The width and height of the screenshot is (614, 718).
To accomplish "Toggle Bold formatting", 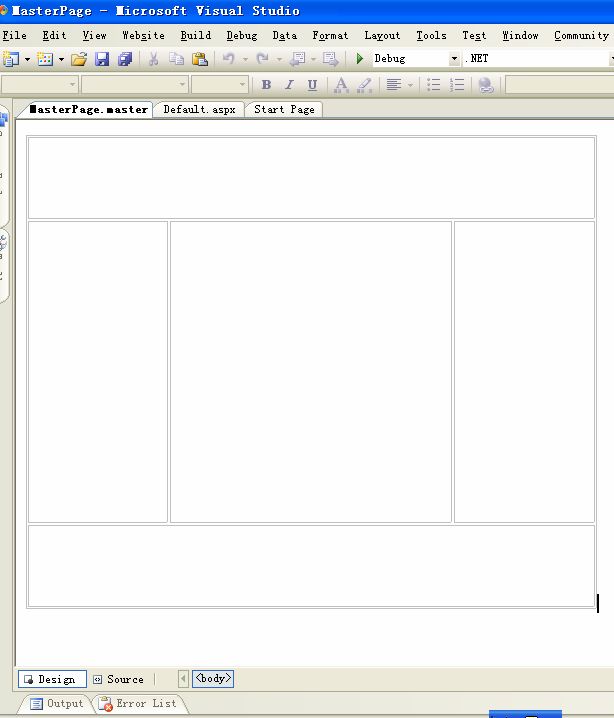I will tap(266, 85).
